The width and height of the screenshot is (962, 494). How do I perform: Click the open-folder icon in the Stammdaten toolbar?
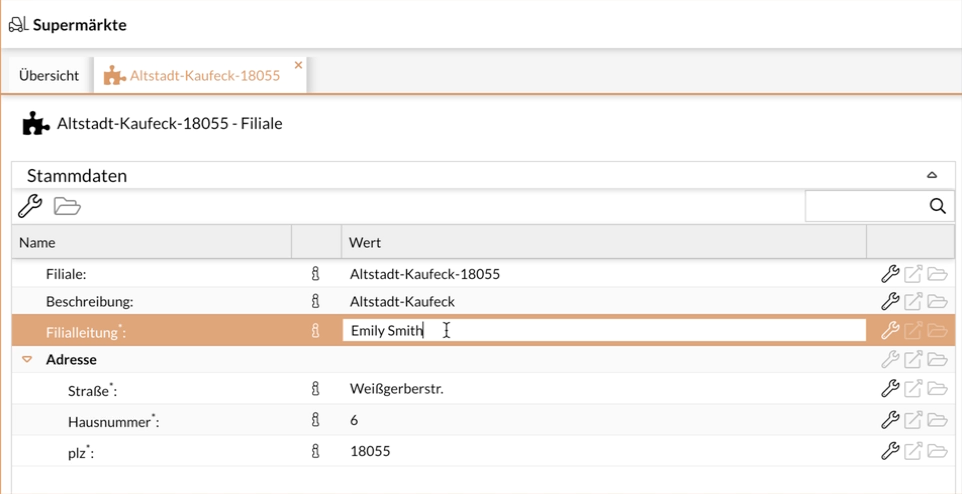pos(67,206)
